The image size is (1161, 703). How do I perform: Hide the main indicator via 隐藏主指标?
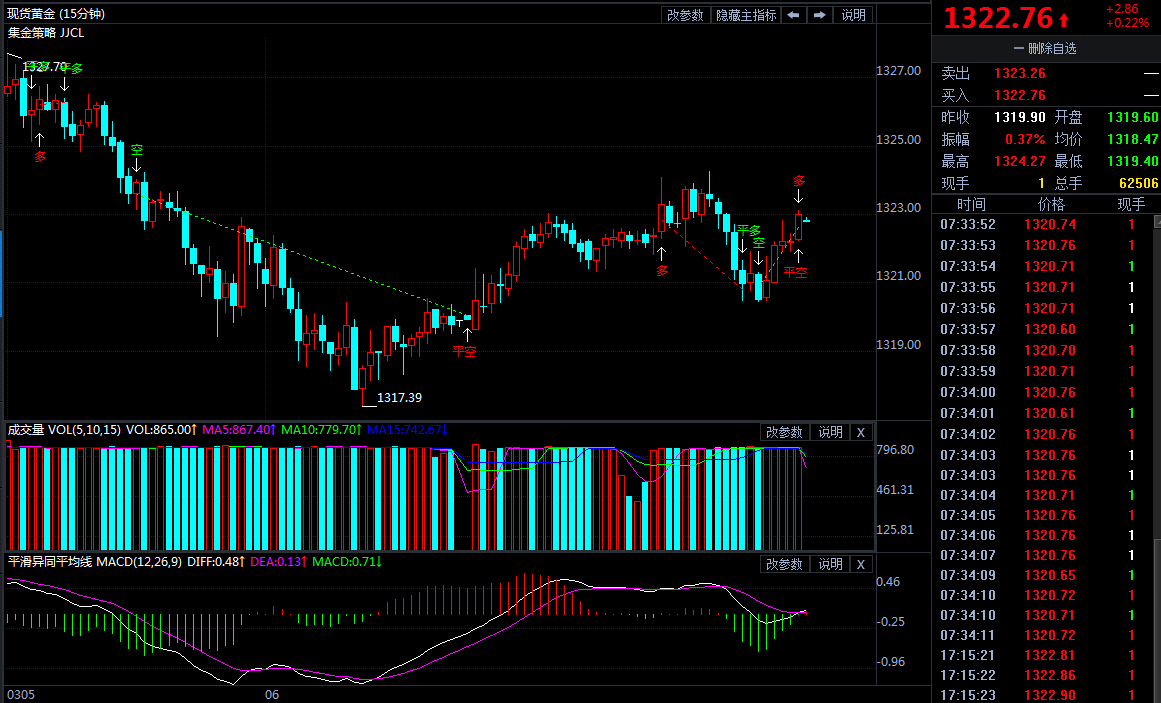[746, 15]
